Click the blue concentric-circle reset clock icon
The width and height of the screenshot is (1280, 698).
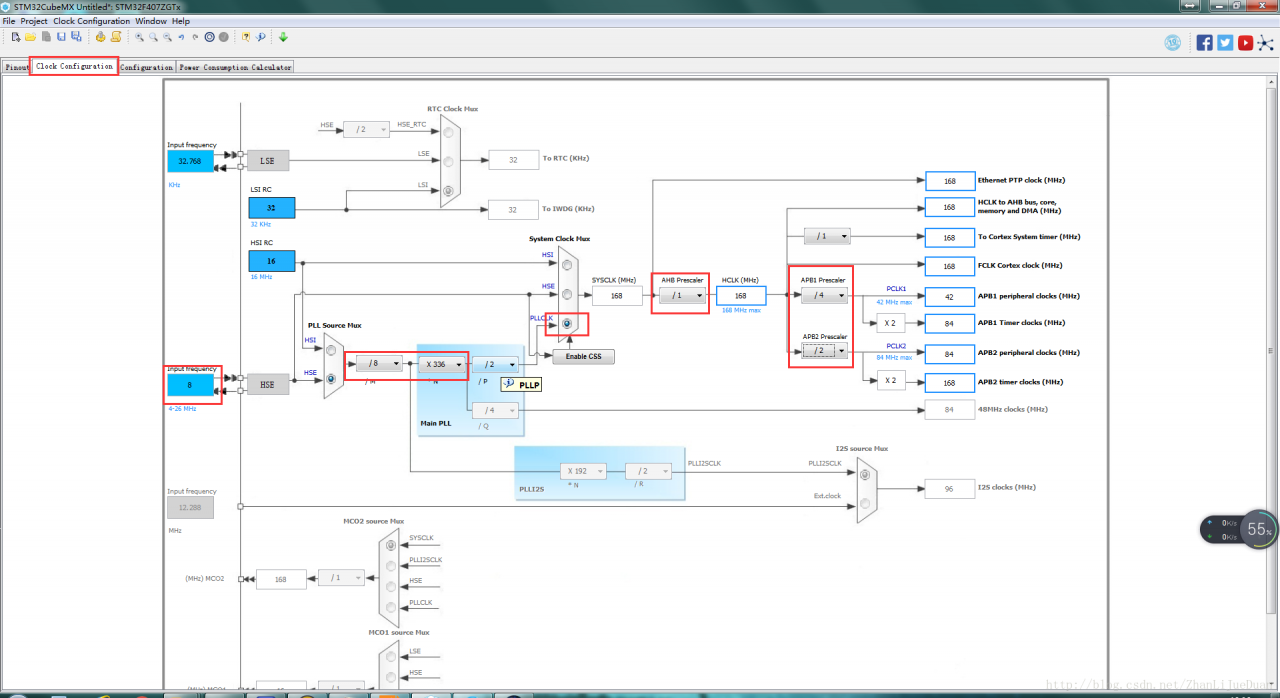point(210,37)
